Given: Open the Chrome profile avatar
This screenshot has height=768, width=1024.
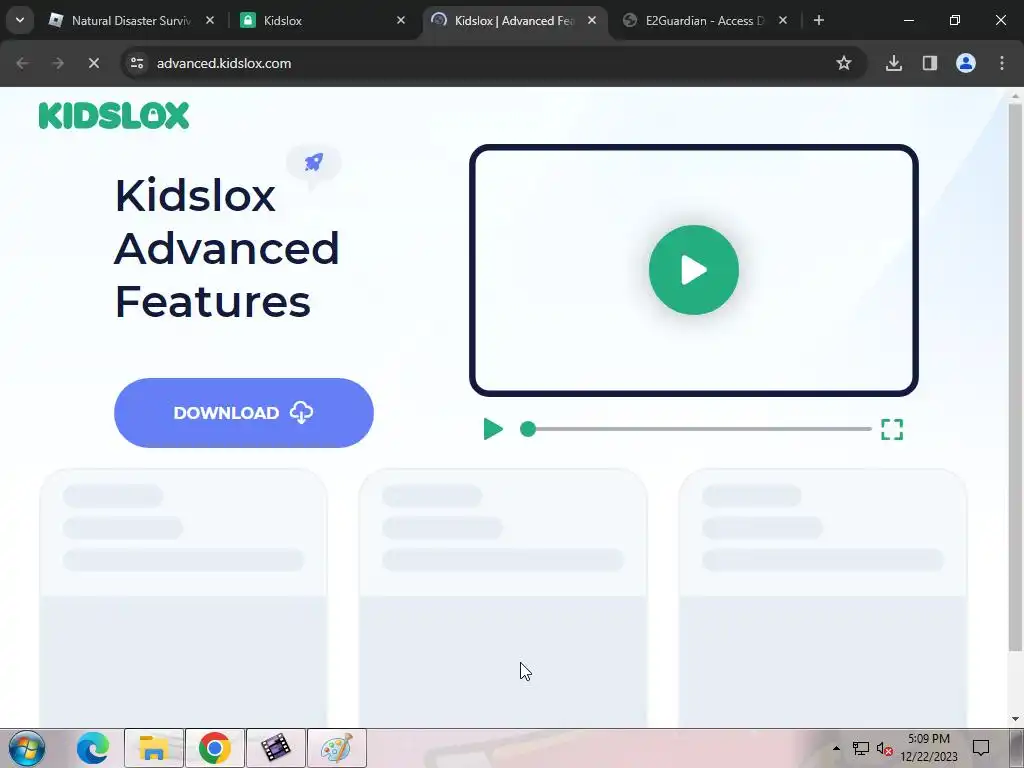Looking at the screenshot, I should point(966,63).
